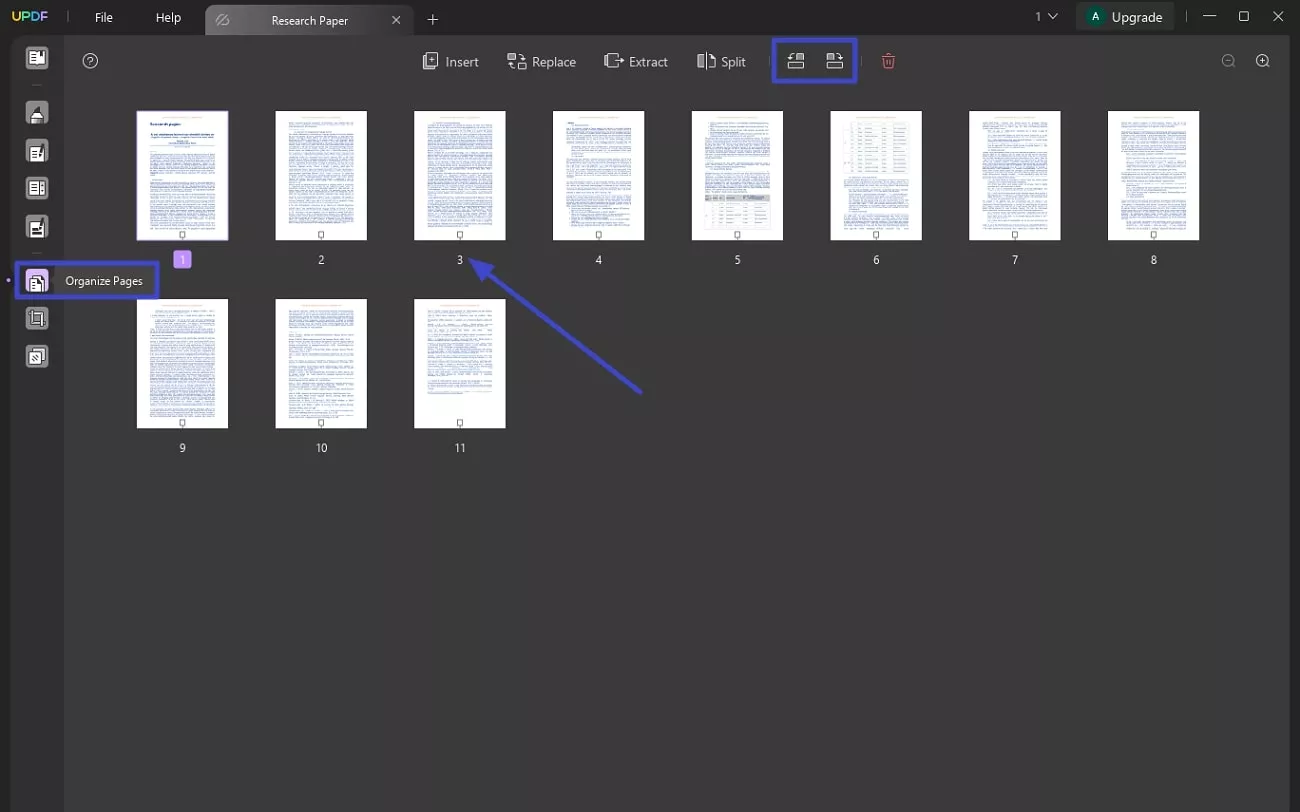1300x812 pixels.
Task: Delete the selected page with trash icon
Action: (888, 61)
